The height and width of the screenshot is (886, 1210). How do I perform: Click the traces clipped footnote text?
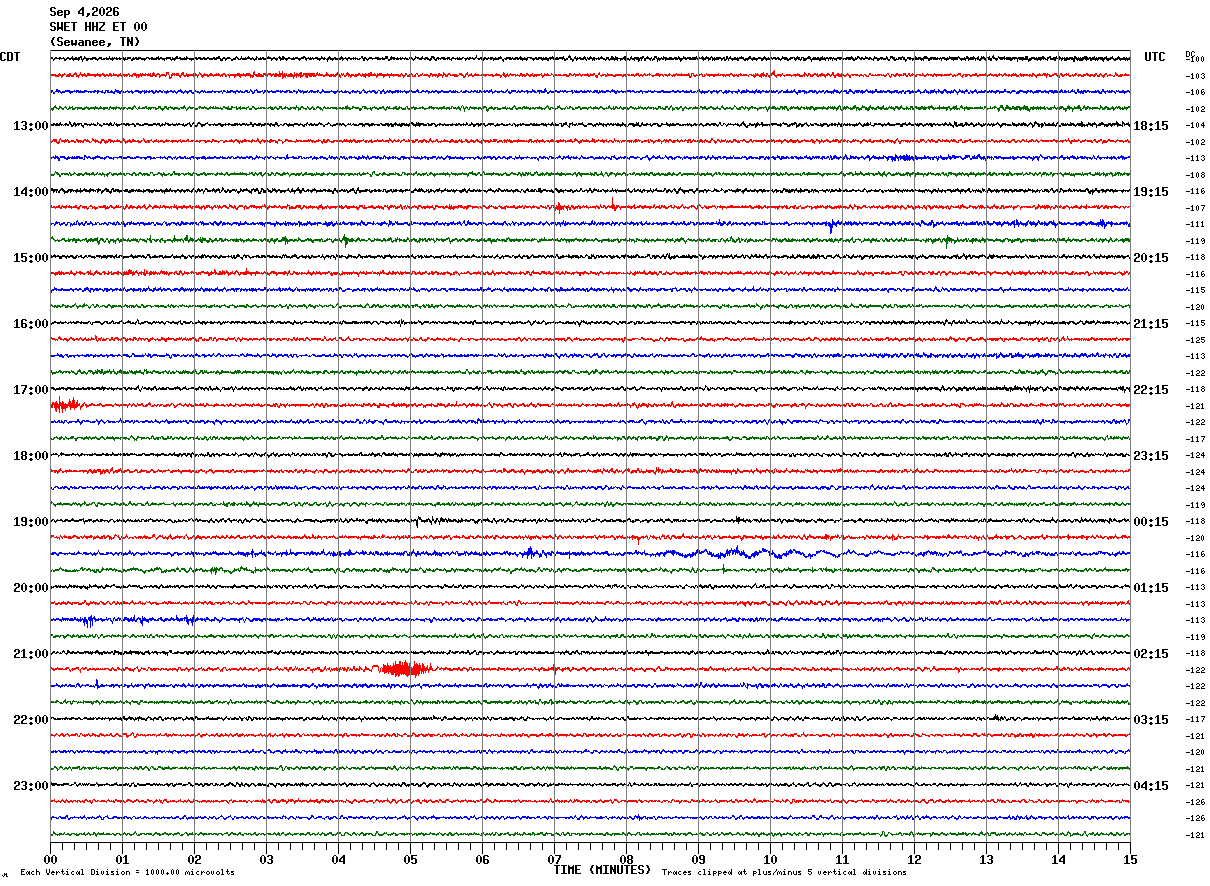tap(784, 873)
